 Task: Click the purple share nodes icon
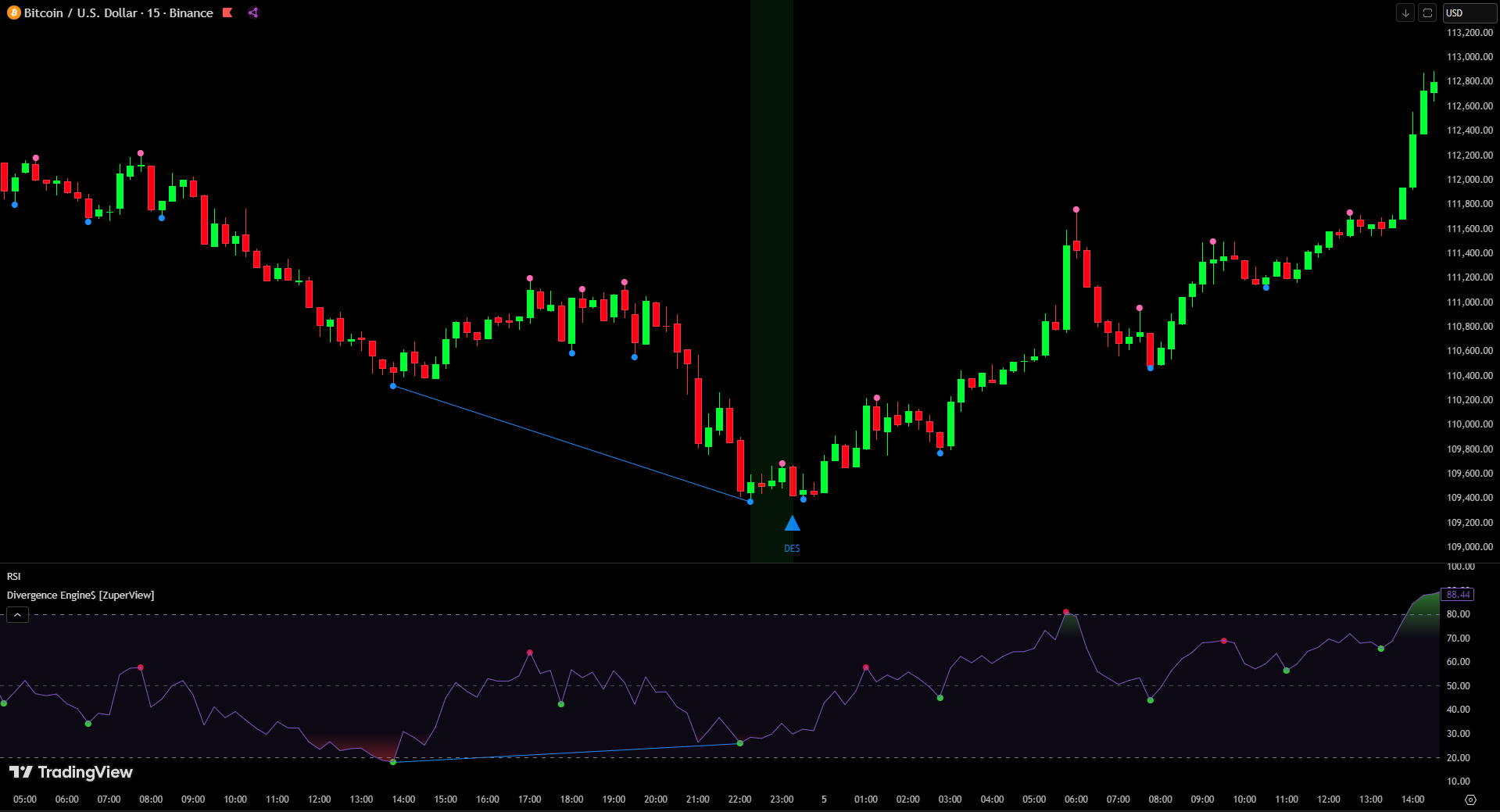coord(253,13)
